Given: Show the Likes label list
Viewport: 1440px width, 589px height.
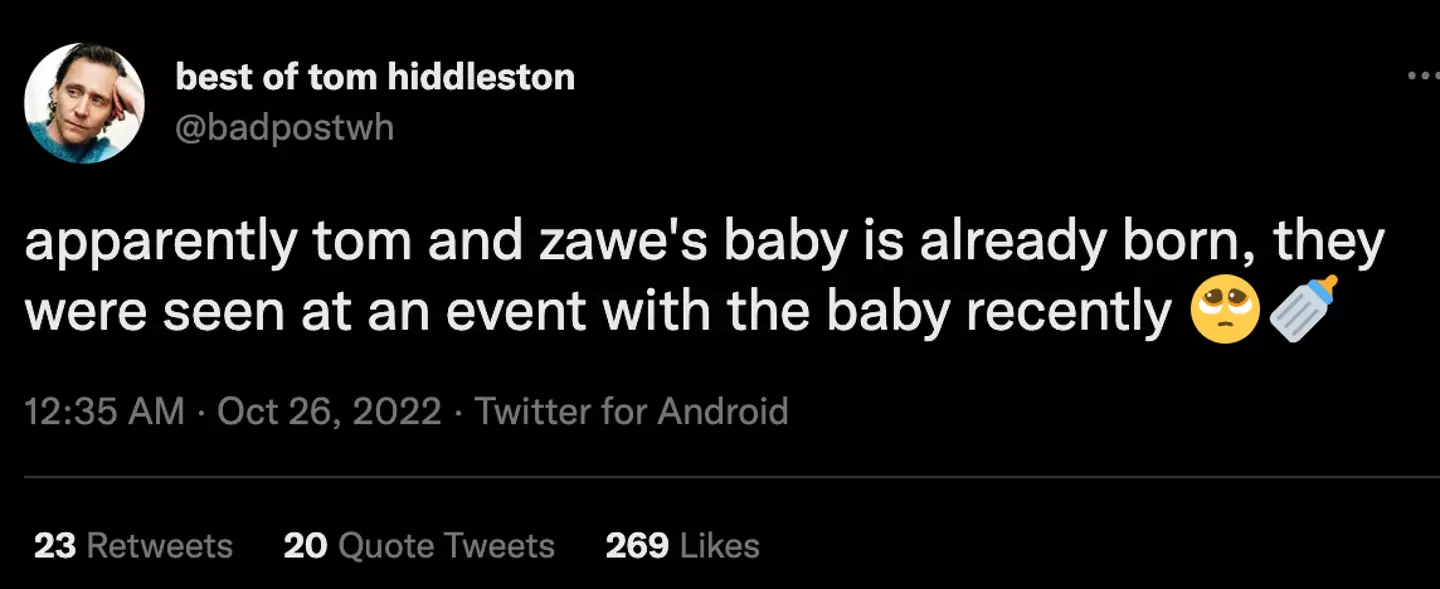Looking at the screenshot, I should (x=720, y=545).
